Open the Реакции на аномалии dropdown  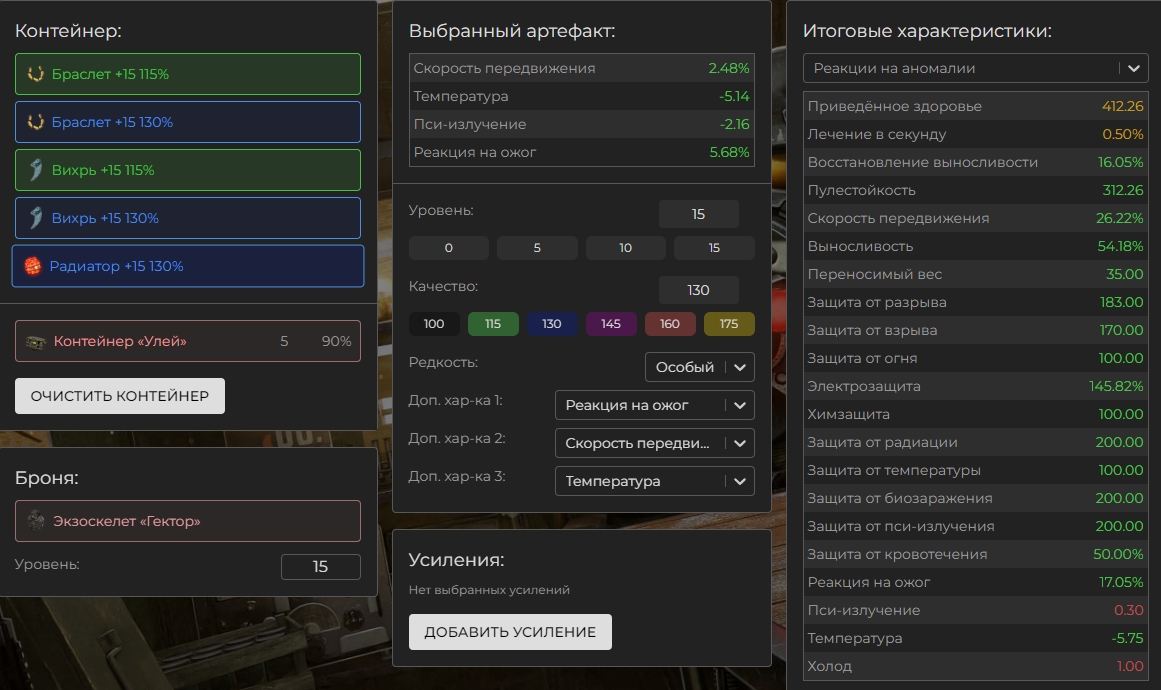click(x=975, y=68)
